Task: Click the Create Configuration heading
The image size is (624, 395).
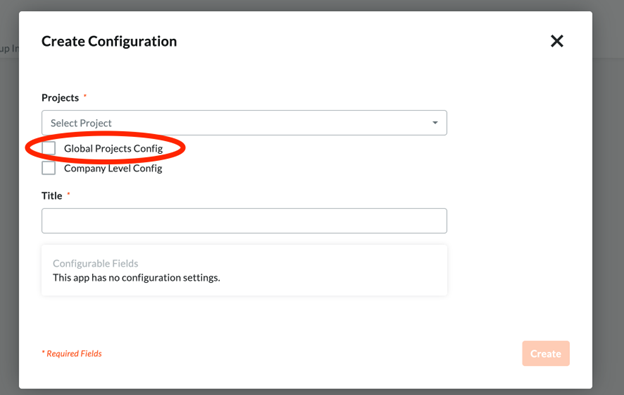Action: coord(109,41)
